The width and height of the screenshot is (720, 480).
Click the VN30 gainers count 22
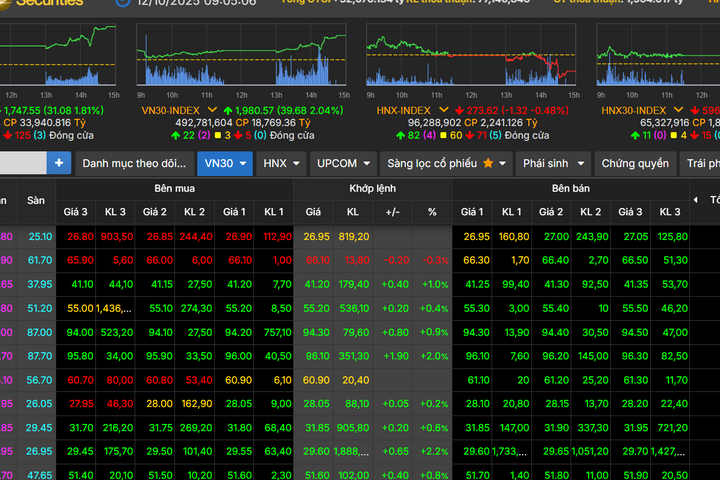pos(189,136)
